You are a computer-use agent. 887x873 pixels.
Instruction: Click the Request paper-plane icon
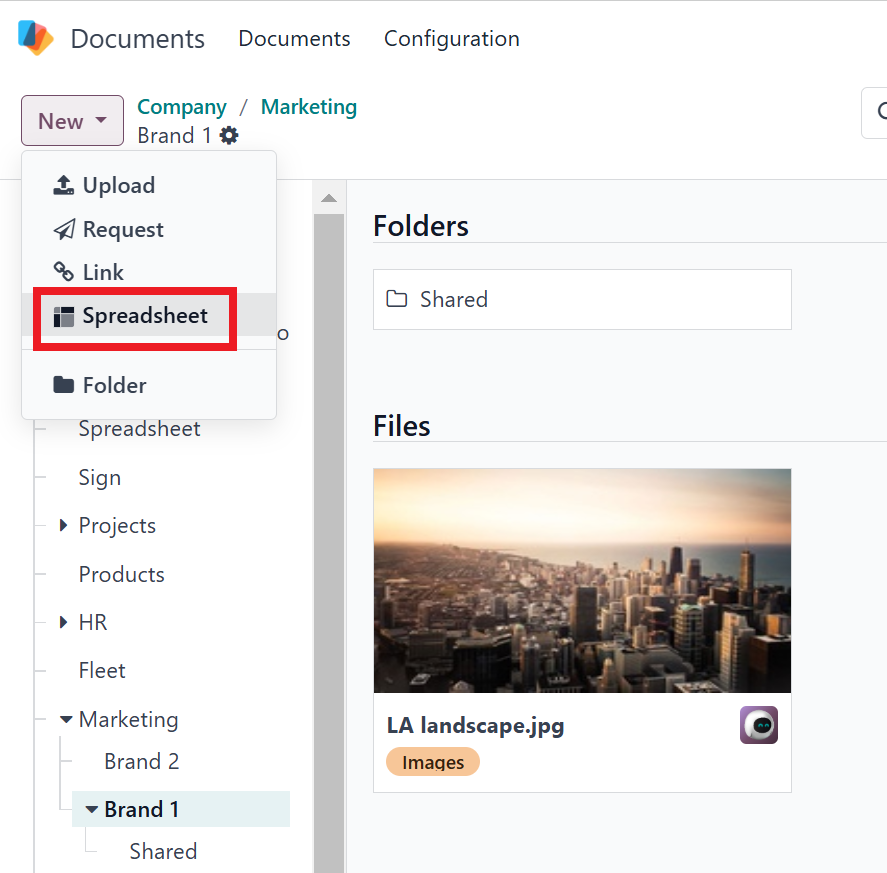(x=64, y=229)
